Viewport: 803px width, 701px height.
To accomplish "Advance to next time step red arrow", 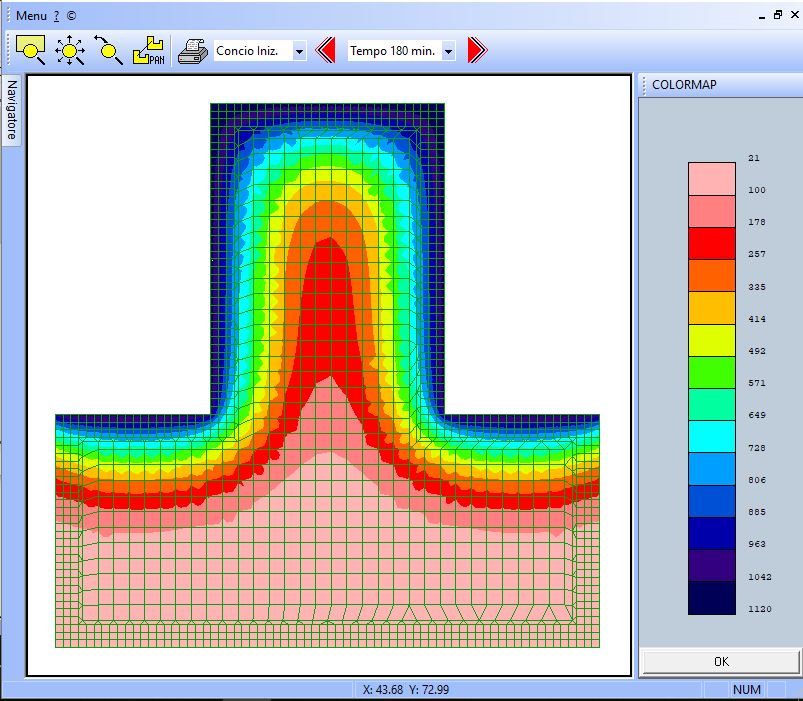I will (x=477, y=50).
